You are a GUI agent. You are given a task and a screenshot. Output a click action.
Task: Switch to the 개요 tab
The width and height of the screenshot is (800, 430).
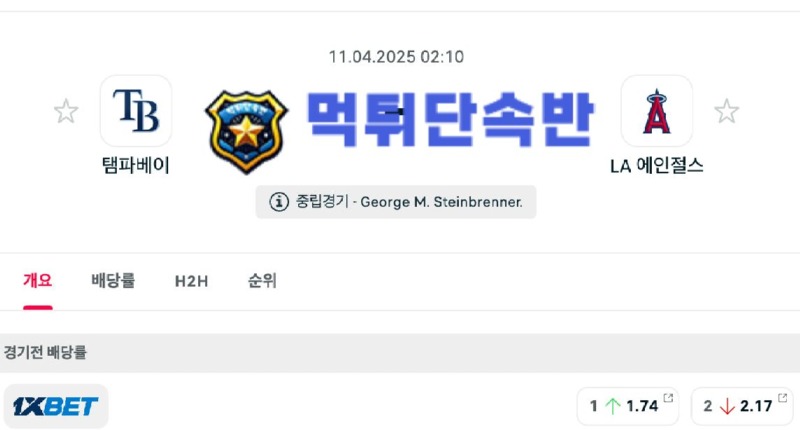pos(38,281)
